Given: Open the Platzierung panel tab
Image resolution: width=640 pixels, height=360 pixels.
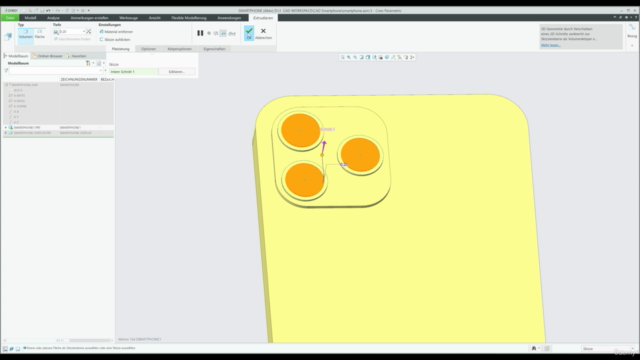Looking at the screenshot, I should (x=120, y=49).
